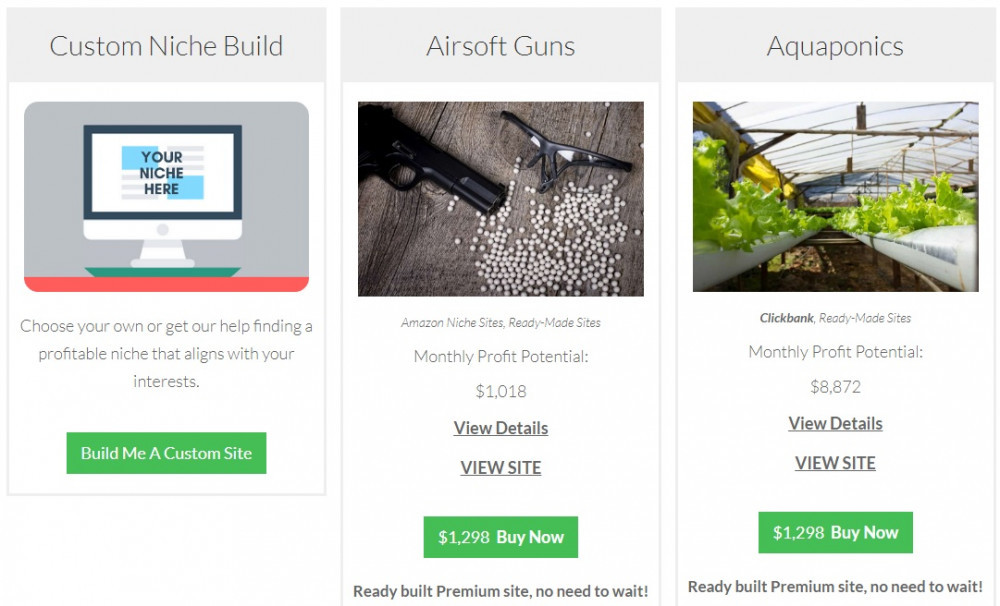This screenshot has height=606, width=1000.
Task: Open the 'Your Niche Here' computer illustration
Action: pyautogui.click(x=166, y=196)
